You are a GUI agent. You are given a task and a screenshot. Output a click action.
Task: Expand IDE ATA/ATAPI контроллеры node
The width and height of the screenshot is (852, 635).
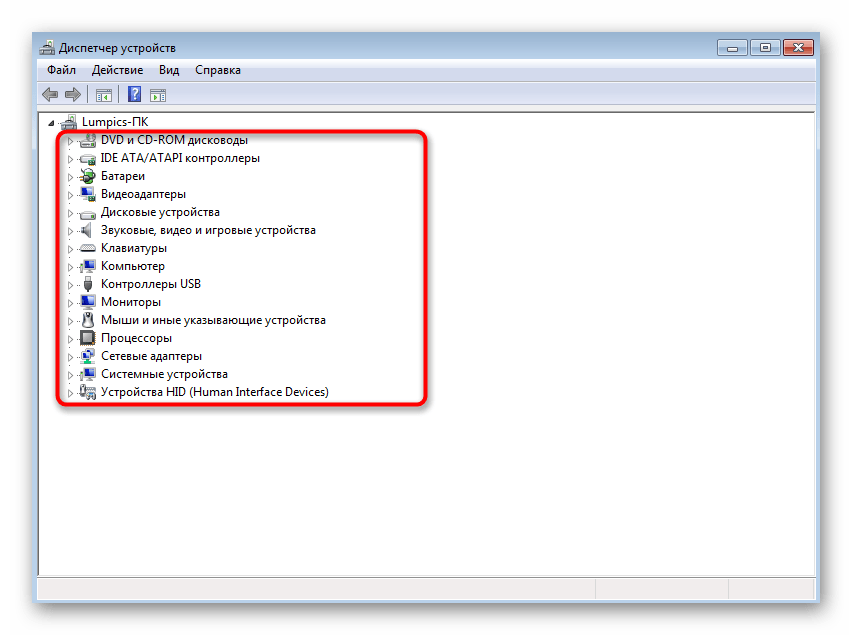70,159
